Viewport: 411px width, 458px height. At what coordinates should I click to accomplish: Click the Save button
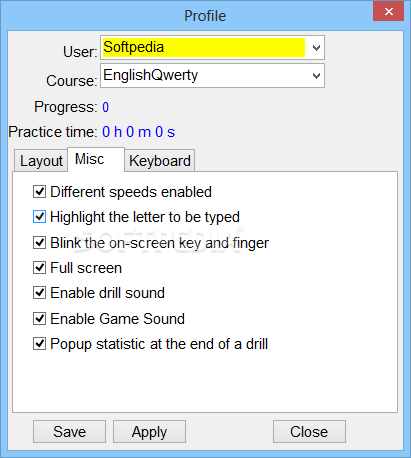click(x=69, y=432)
